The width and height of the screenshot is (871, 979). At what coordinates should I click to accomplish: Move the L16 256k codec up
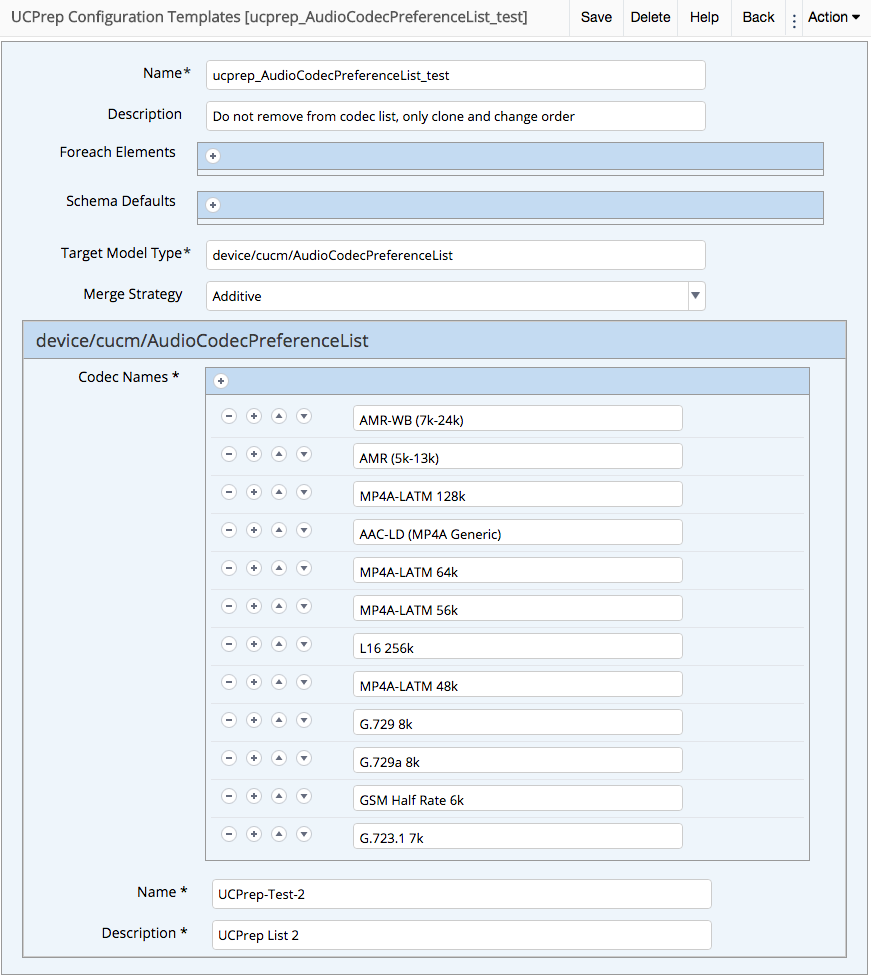(x=278, y=644)
